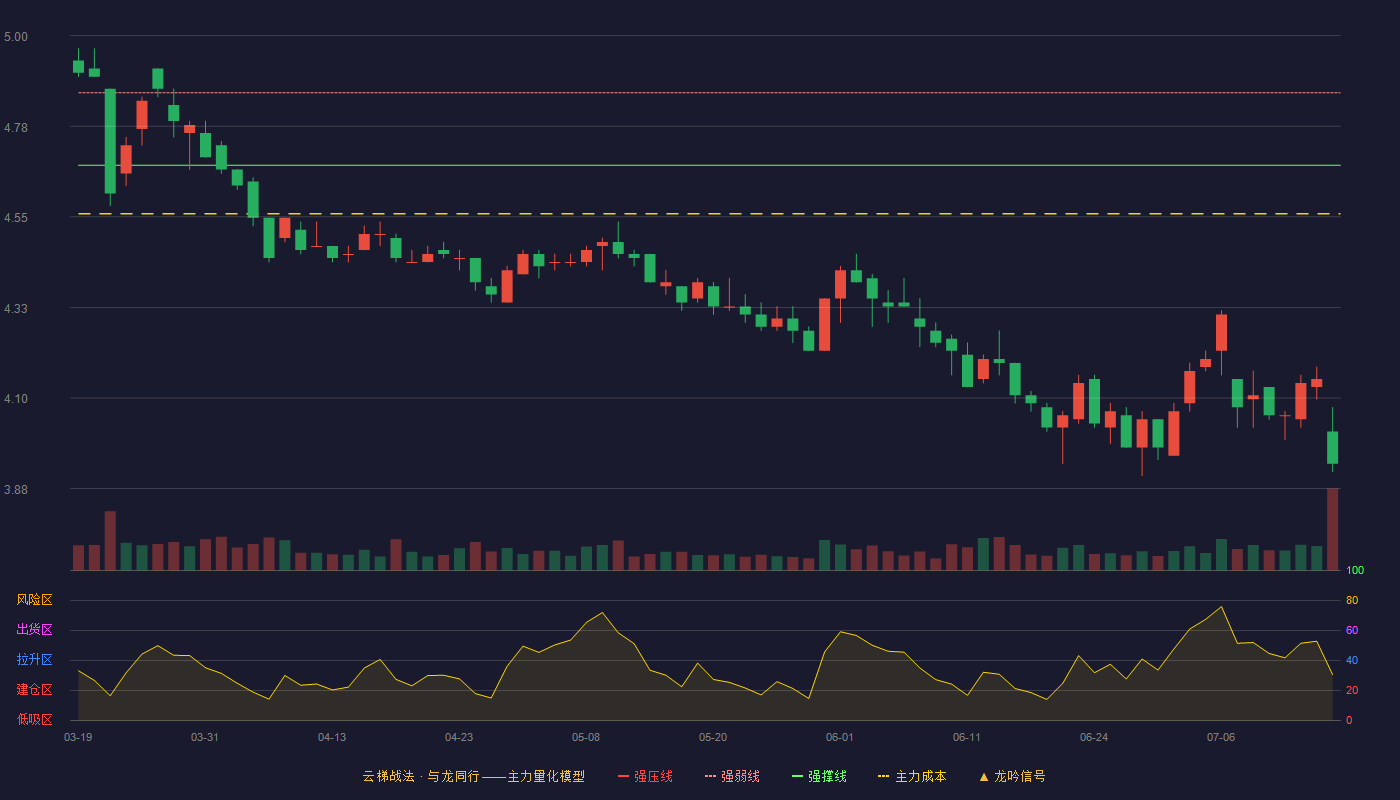
Task: Click the 出货区 zone label
Action: coord(34,630)
